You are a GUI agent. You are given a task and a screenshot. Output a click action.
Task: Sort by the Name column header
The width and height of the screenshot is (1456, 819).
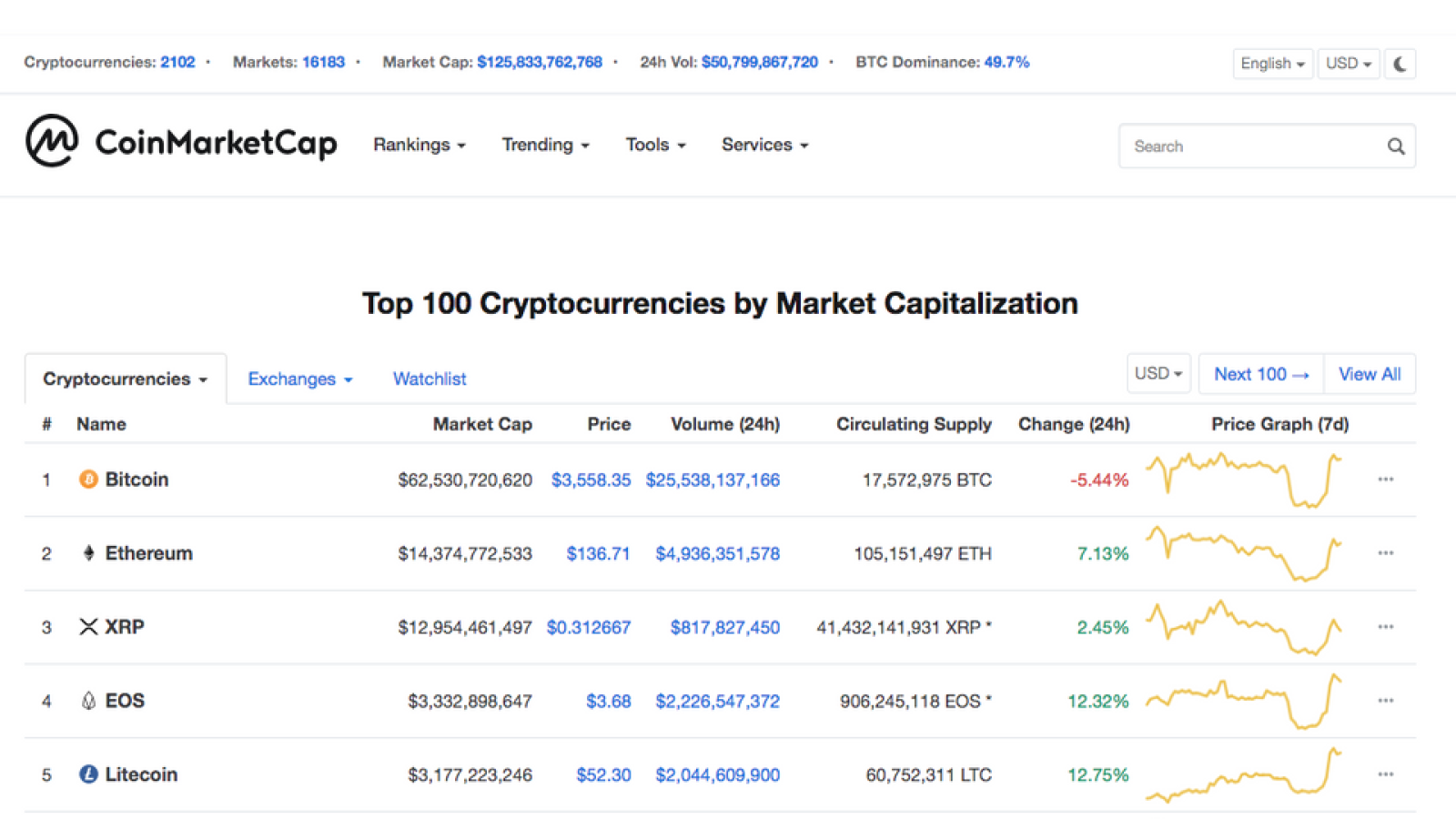point(101,424)
